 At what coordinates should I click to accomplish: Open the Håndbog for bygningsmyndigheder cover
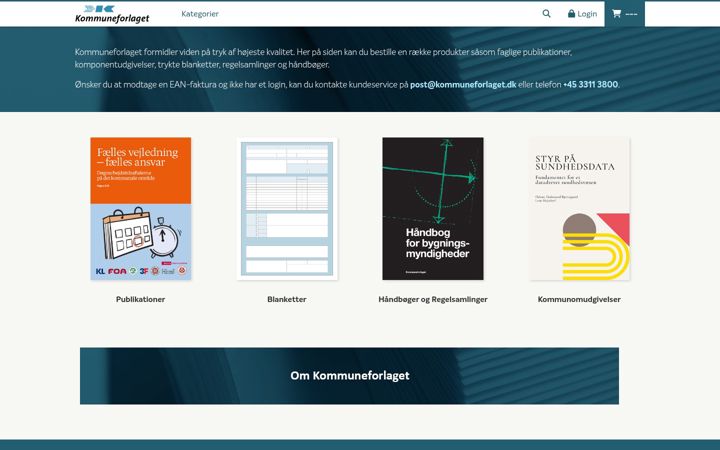pos(433,208)
